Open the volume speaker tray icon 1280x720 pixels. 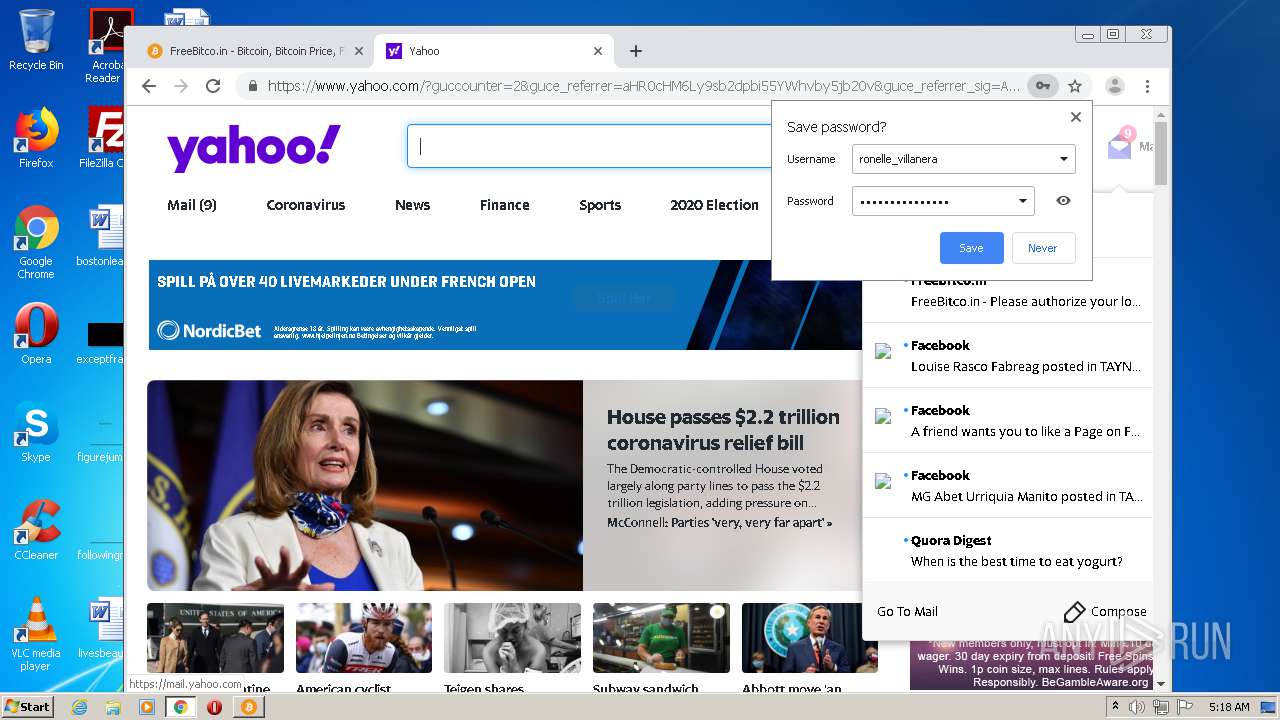click(1136, 708)
